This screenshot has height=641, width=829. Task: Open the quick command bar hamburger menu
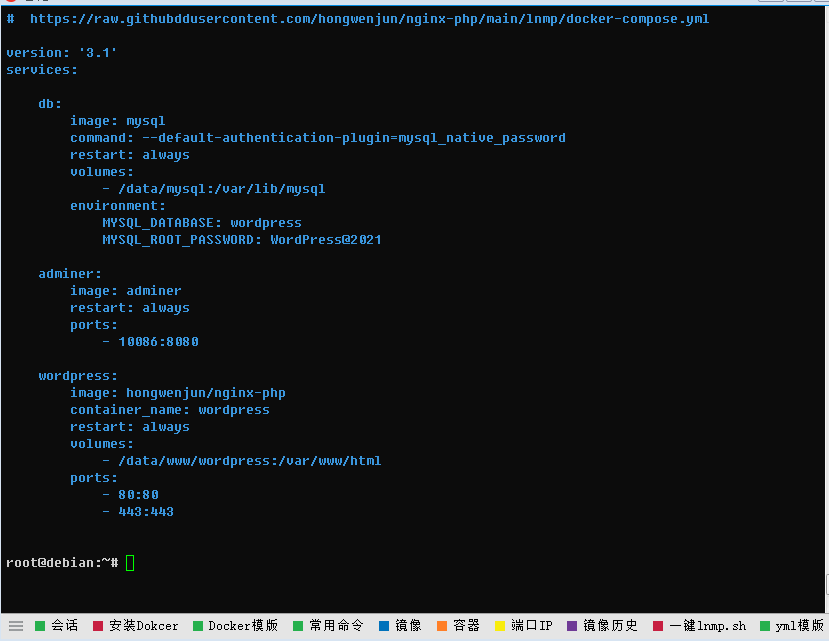tap(15, 626)
